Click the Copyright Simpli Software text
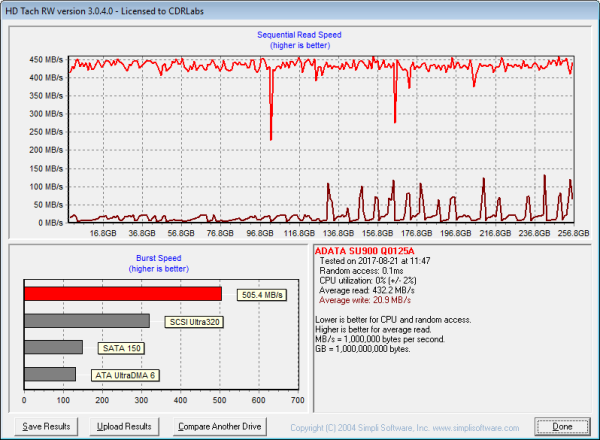 tap(404, 428)
